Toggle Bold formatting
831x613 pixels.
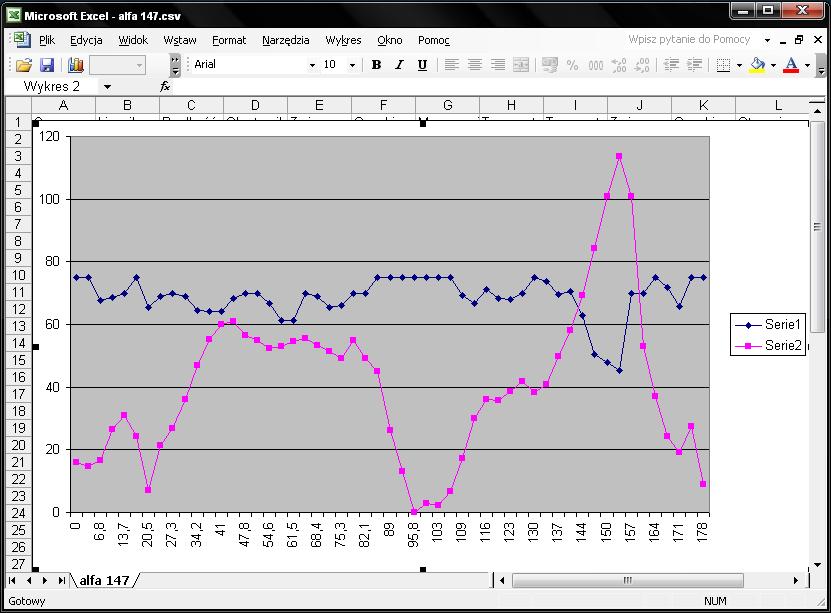376,65
